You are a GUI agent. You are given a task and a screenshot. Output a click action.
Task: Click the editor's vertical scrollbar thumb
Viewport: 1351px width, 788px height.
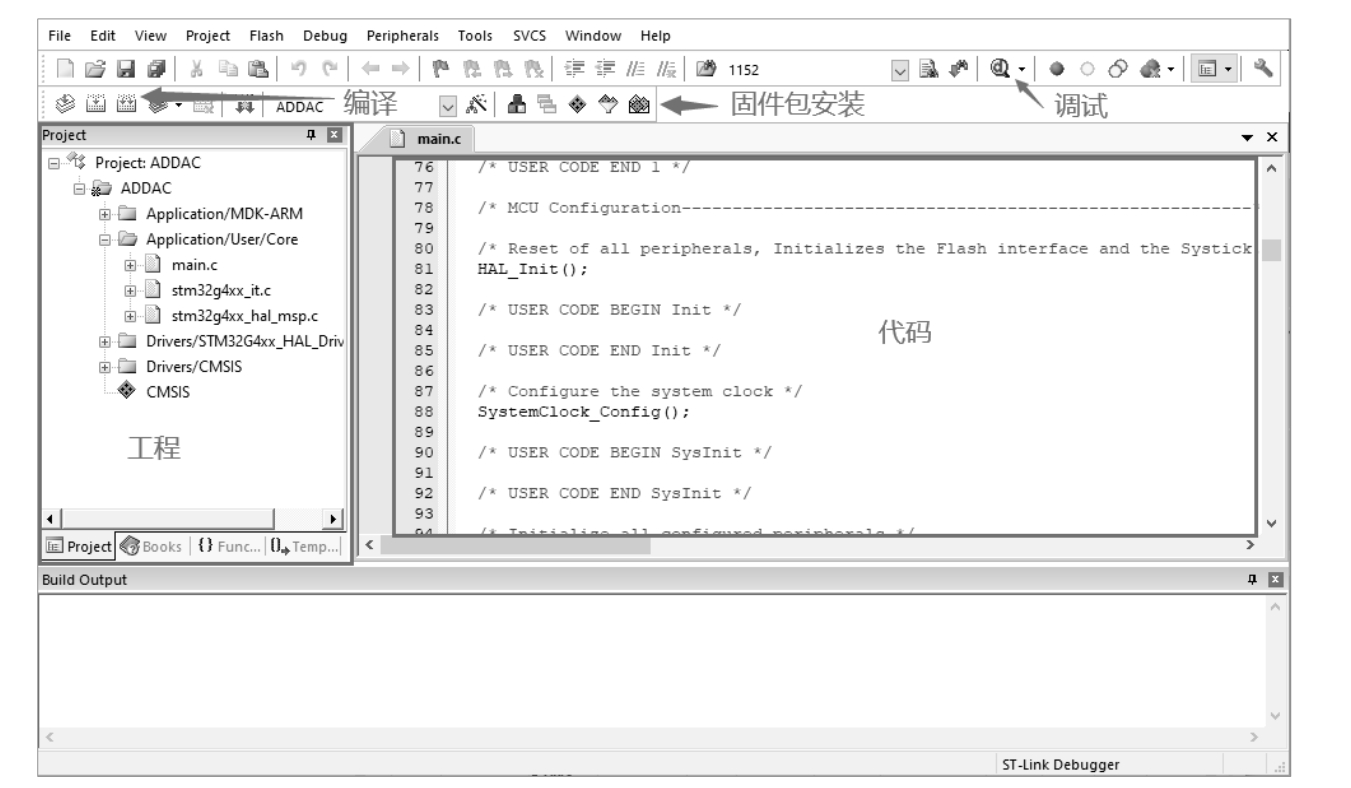point(1271,250)
